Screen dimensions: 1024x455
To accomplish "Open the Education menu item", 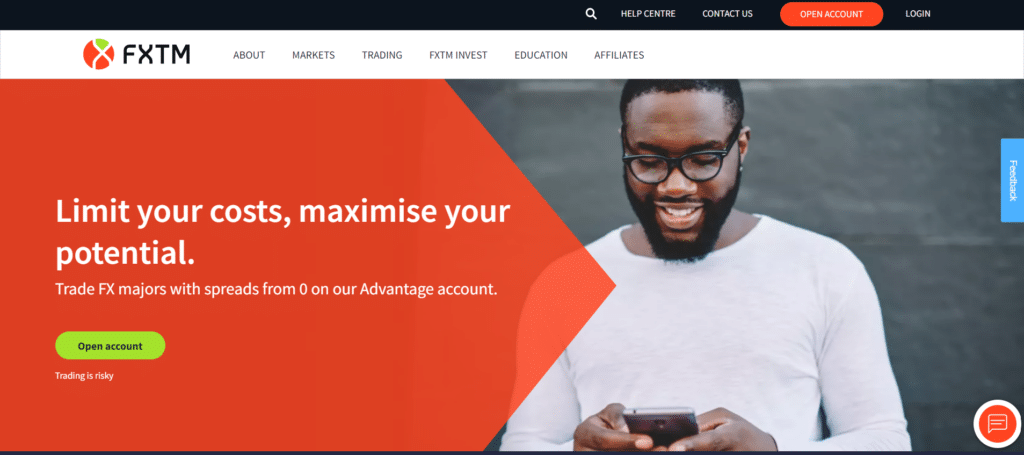I will 541,55.
